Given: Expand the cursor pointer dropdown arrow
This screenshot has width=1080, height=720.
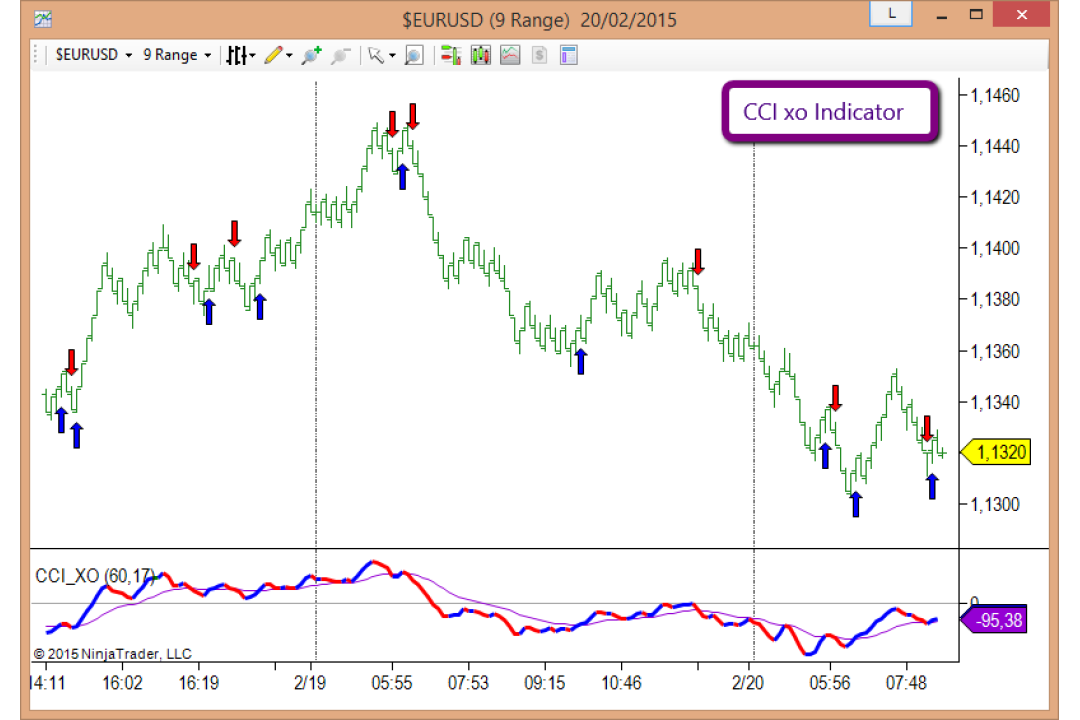Looking at the screenshot, I should click(392, 56).
